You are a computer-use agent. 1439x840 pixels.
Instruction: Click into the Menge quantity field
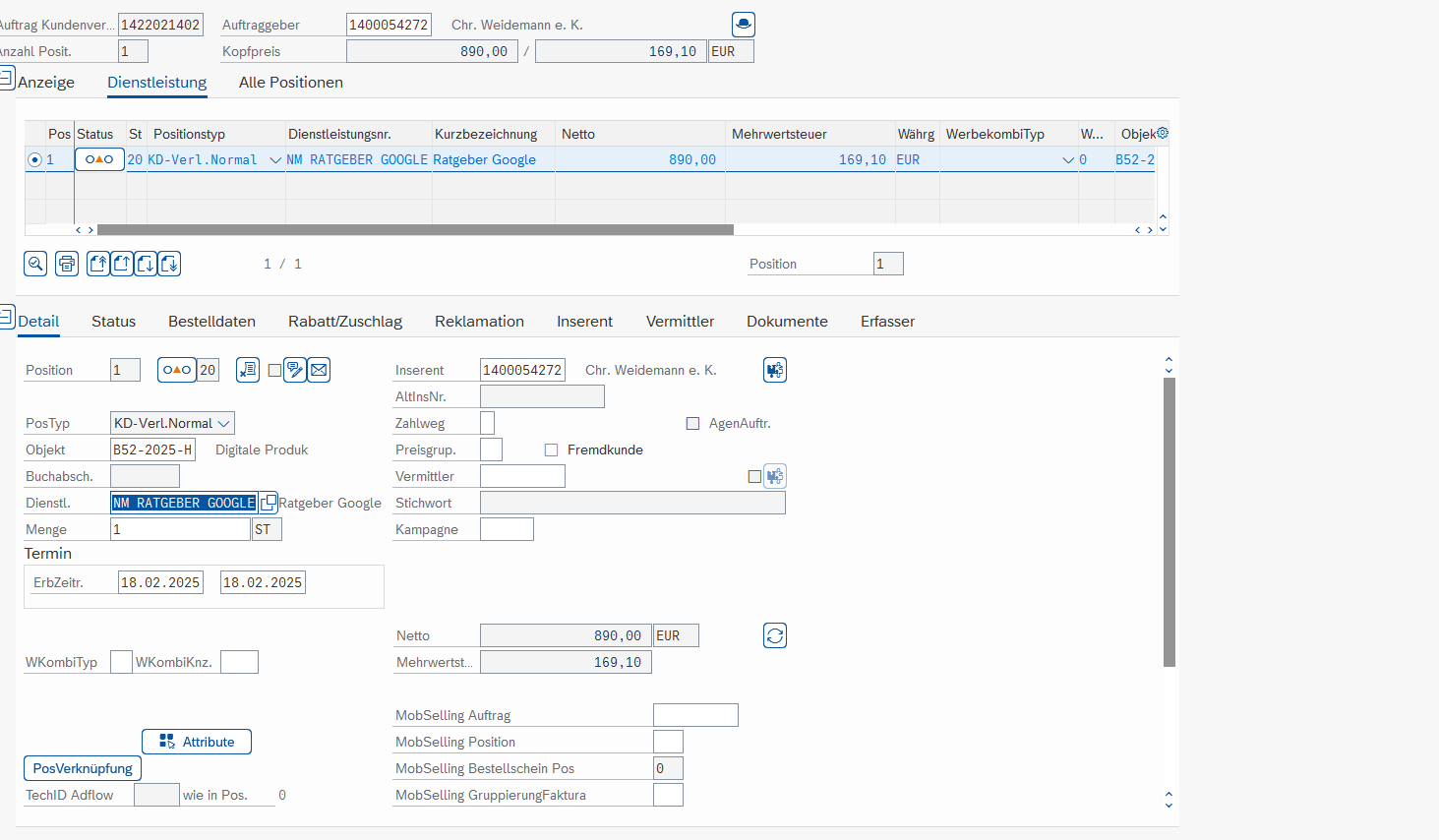(180, 529)
